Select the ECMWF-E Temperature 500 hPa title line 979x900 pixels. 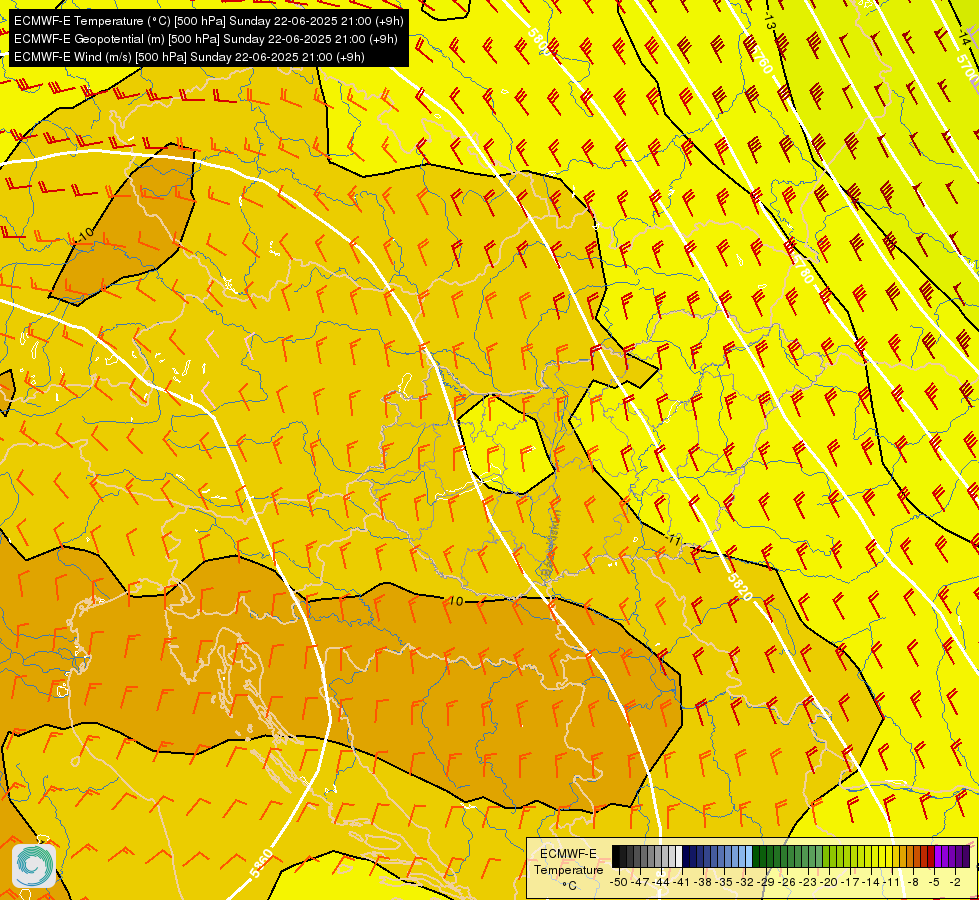pos(209,21)
